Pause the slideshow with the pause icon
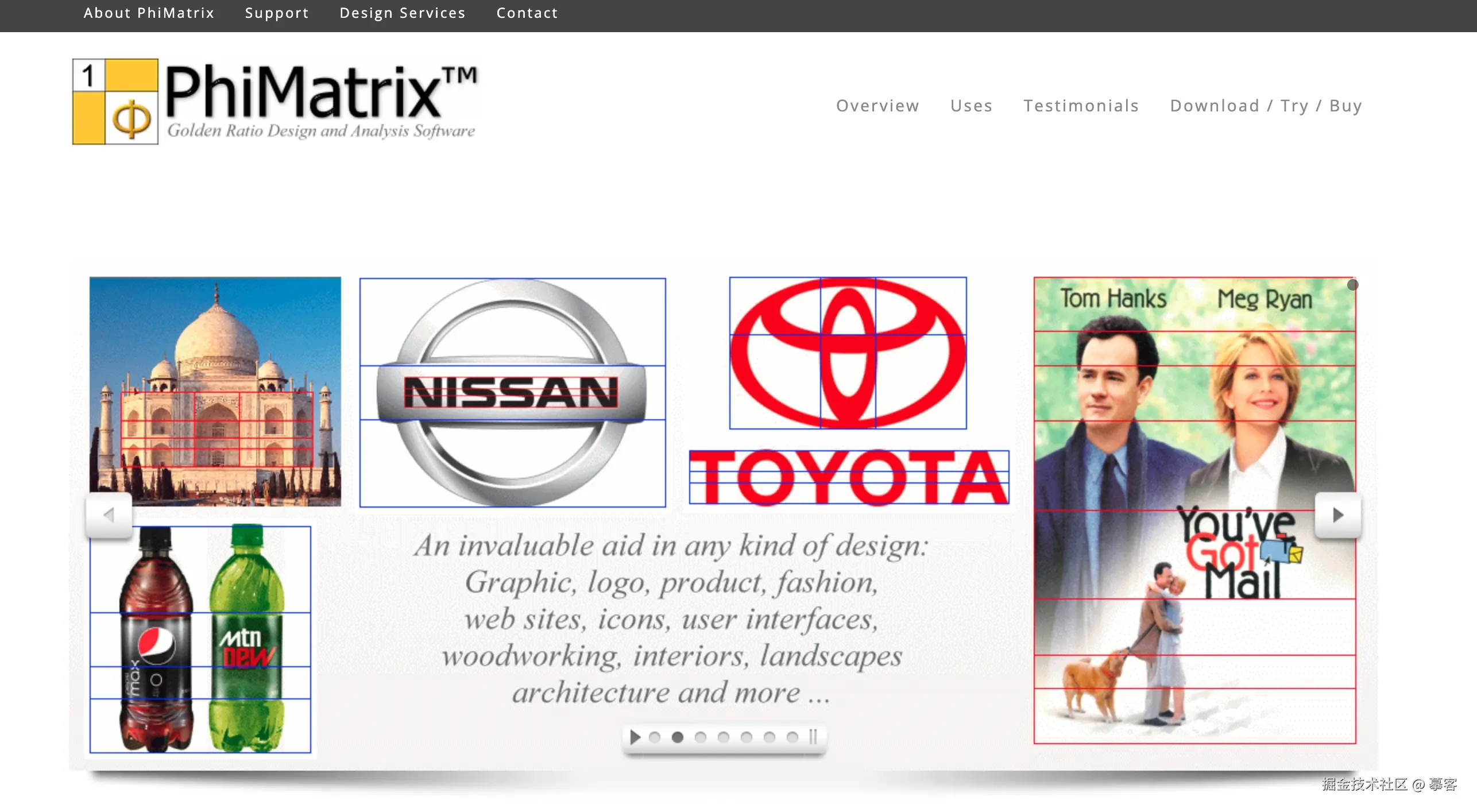This screenshot has width=1477, height=812. coord(813,737)
